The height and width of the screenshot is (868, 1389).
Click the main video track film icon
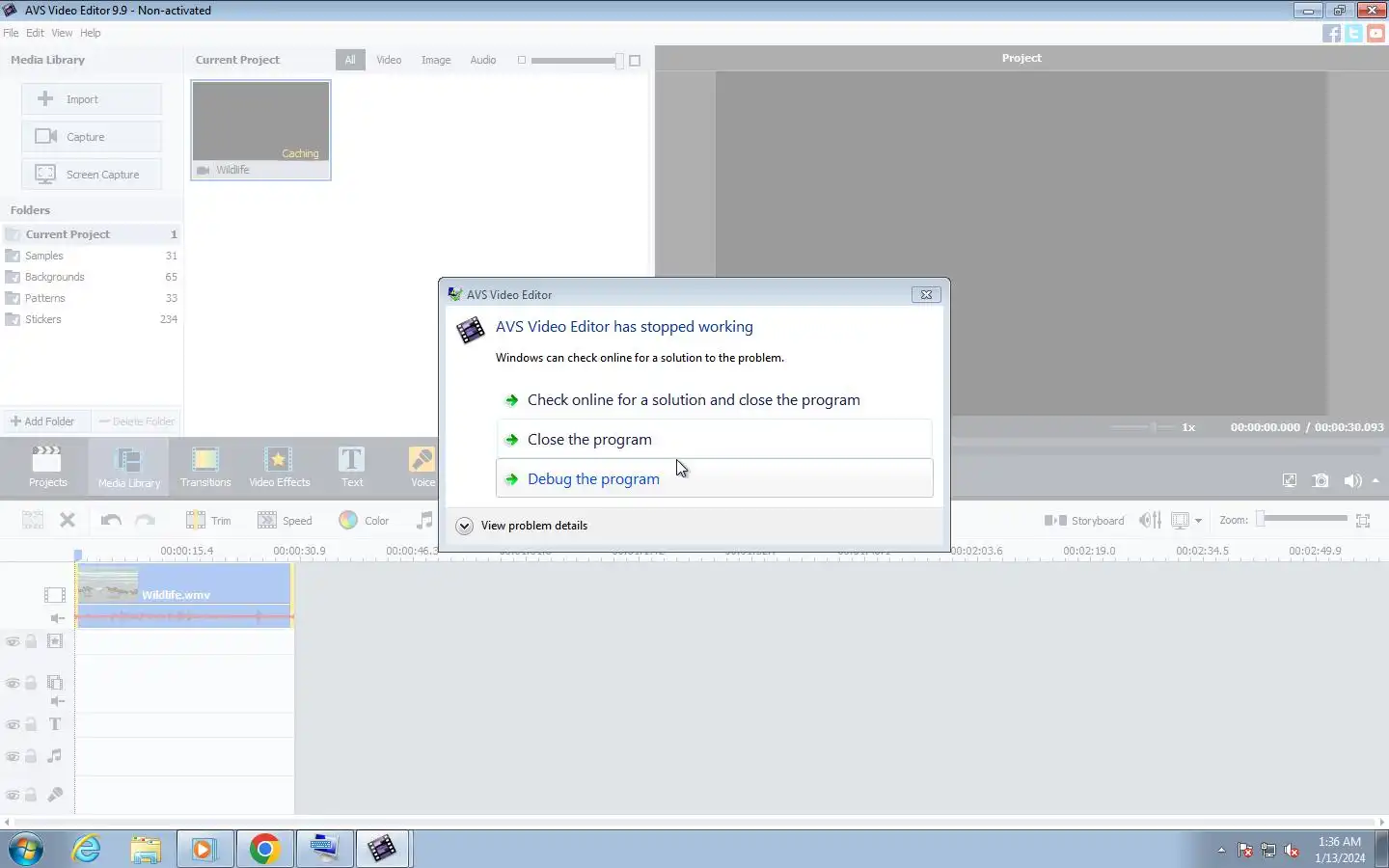coord(55,595)
